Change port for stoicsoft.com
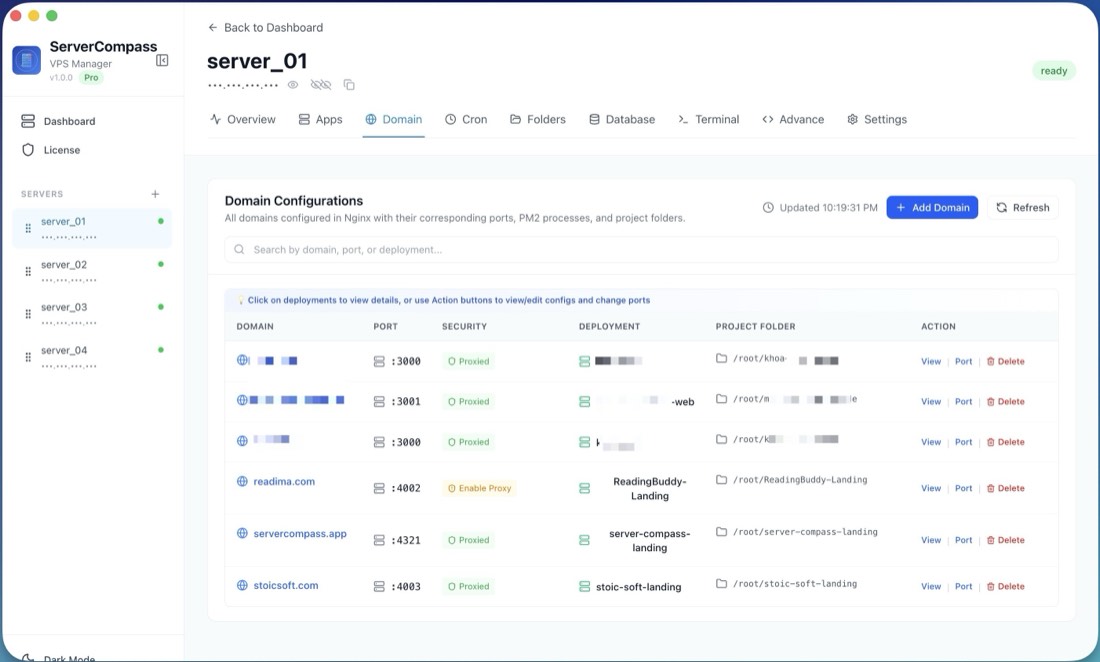 coord(963,586)
